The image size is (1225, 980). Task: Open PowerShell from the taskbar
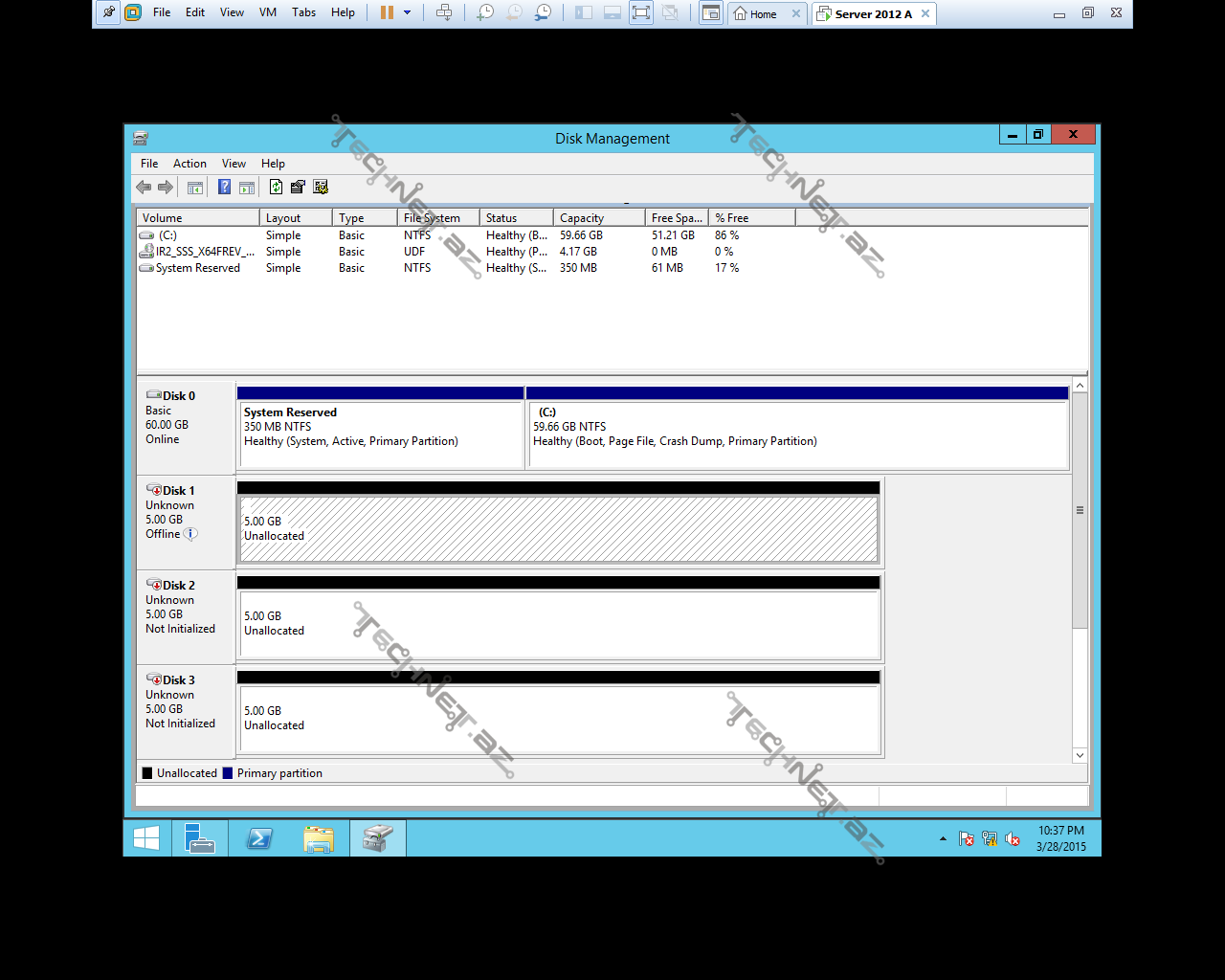pos(259,838)
